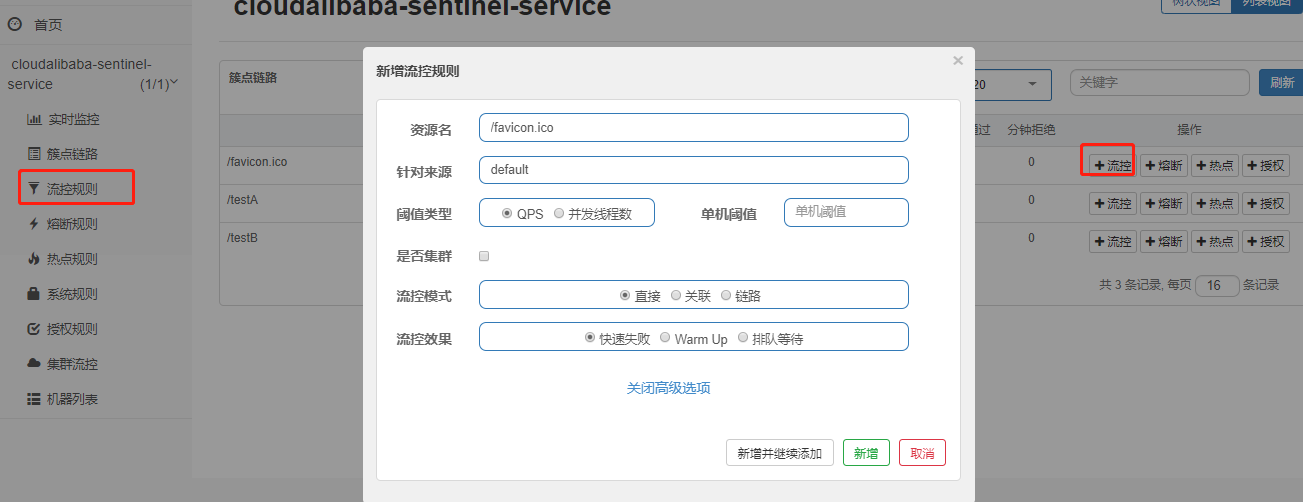
Task: Click +熔断 in the /testA row
Action: tap(1163, 203)
